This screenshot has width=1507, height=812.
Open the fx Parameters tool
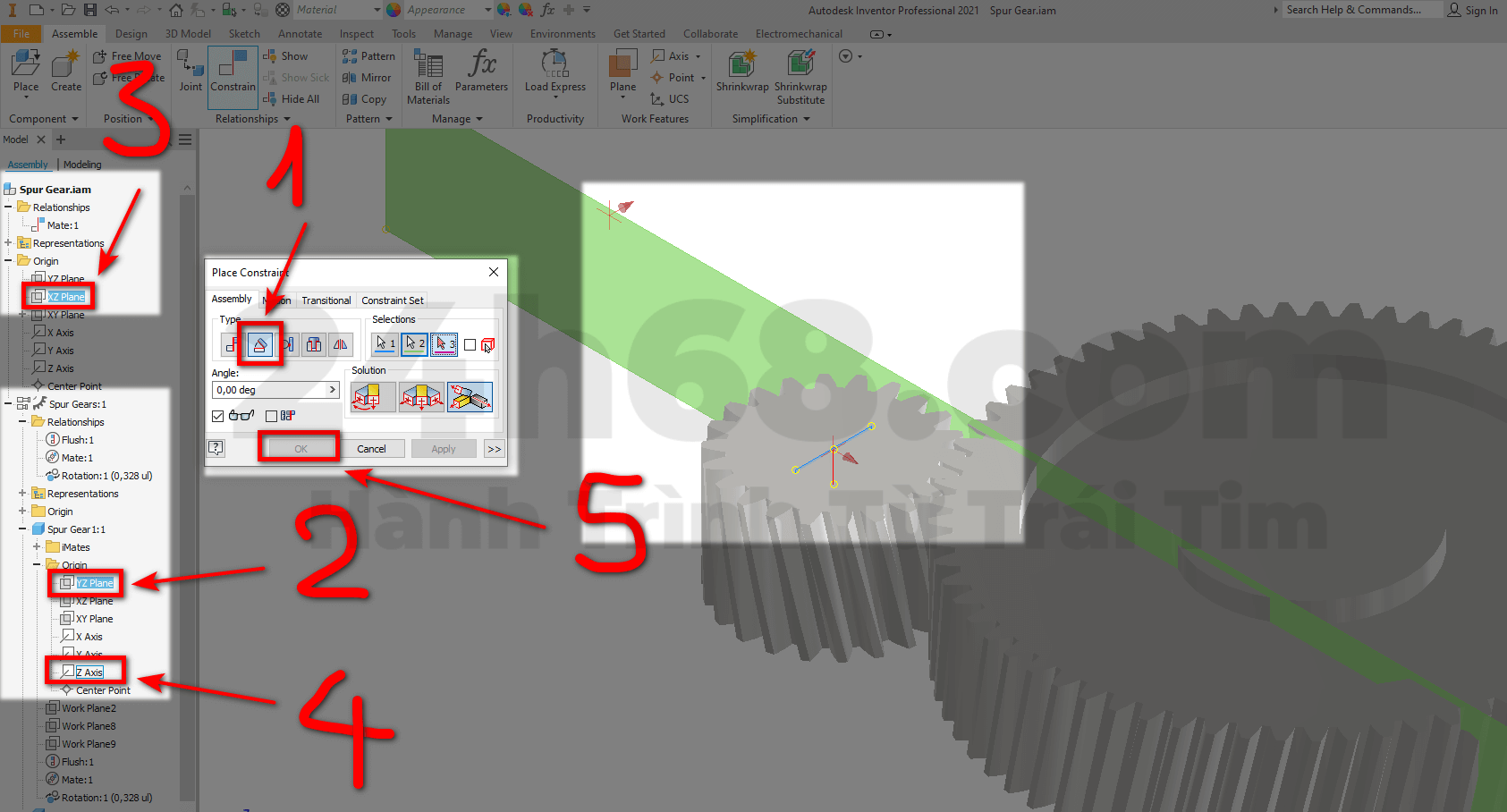(481, 72)
